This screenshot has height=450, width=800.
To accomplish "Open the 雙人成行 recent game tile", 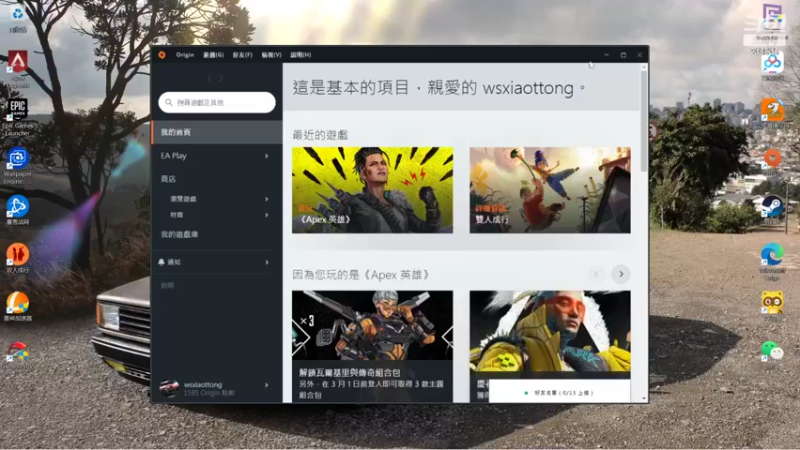I will [550, 190].
